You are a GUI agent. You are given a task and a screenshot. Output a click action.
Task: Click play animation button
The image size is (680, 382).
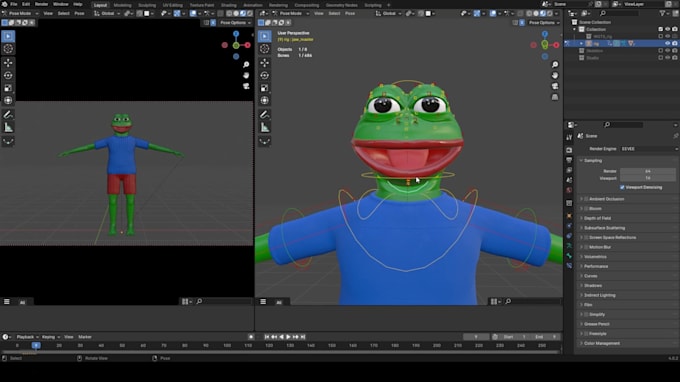click(288, 337)
